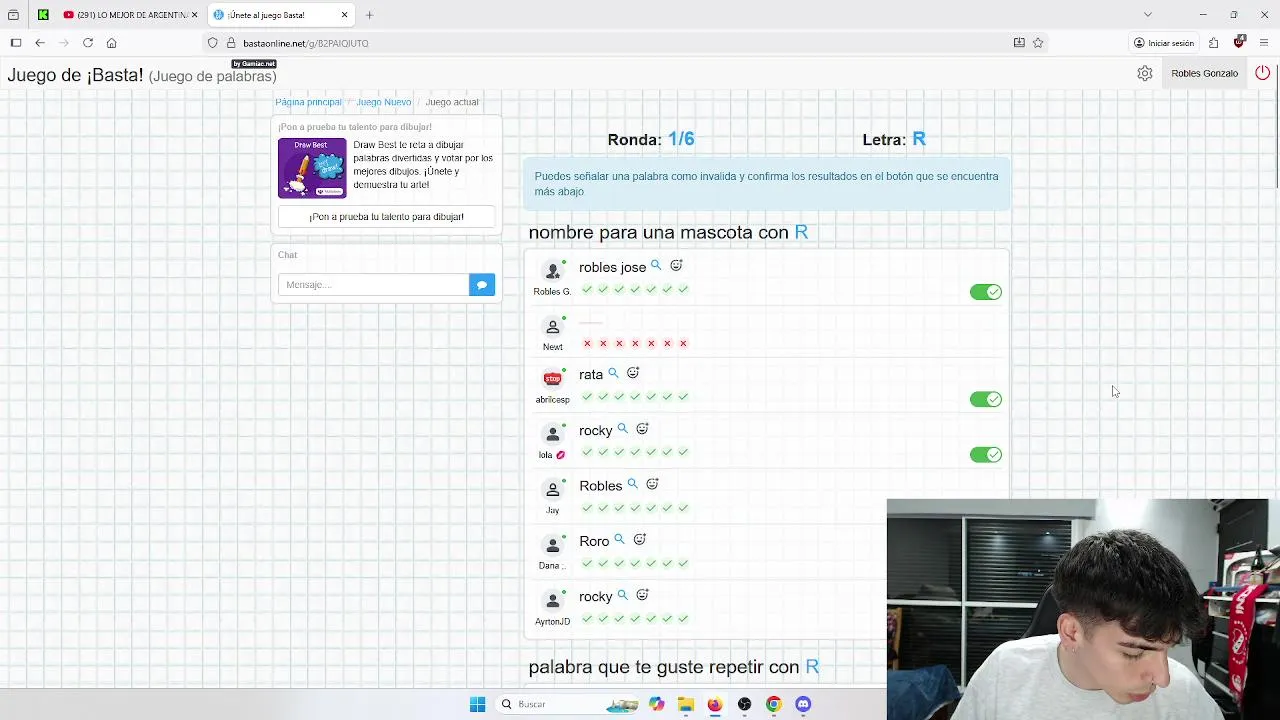This screenshot has height=720, width=1280.
Task: Click 'palabra que te guste repetir con R' heading
Action: coord(673,667)
